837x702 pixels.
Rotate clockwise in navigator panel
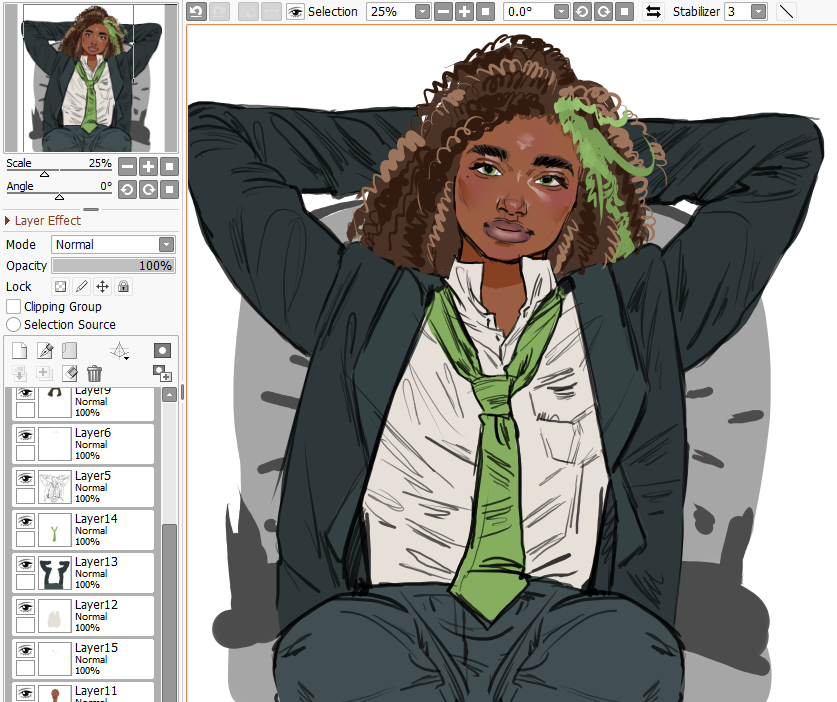pos(148,190)
